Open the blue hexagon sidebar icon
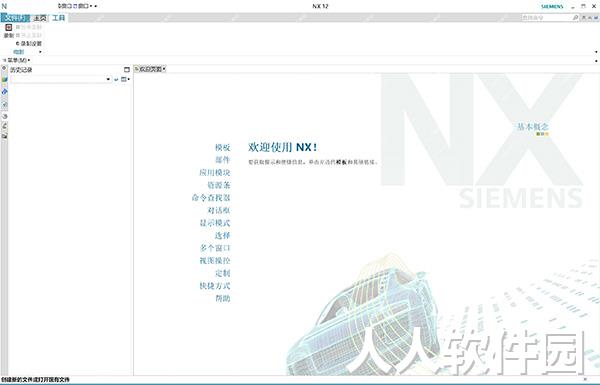The image size is (600, 385). coord(5,92)
